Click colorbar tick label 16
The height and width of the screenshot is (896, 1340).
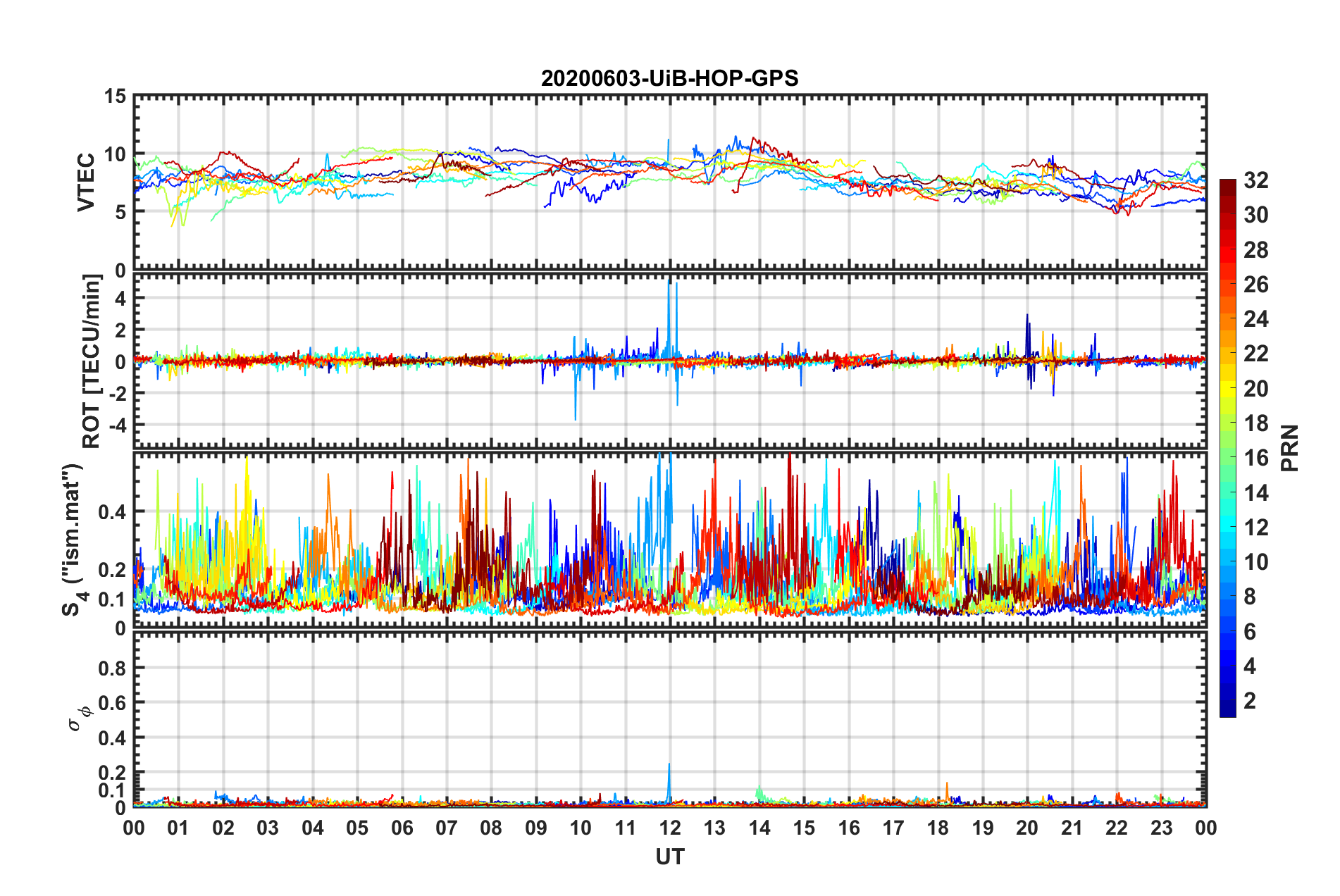coord(1255,458)
